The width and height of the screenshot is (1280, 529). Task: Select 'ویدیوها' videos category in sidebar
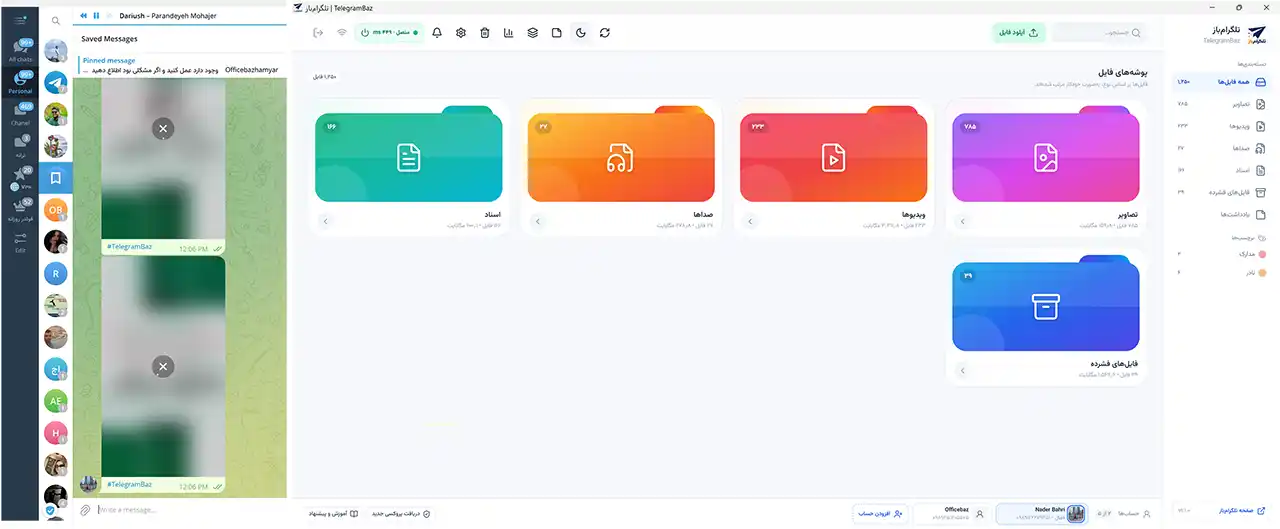(x=1222, y=126)
